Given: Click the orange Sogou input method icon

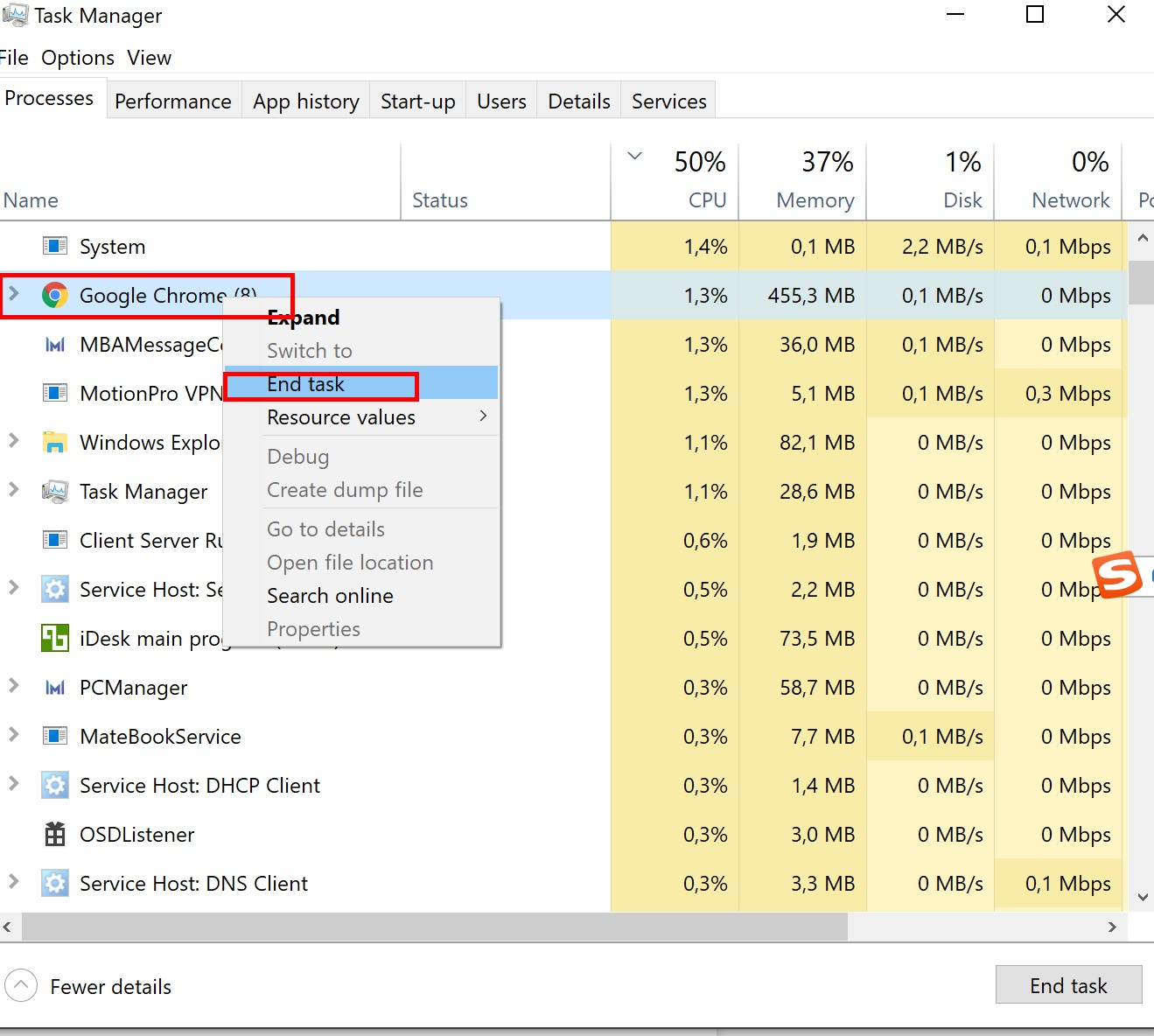Looking at the screenshot, I should click(x=1119, y=575).
